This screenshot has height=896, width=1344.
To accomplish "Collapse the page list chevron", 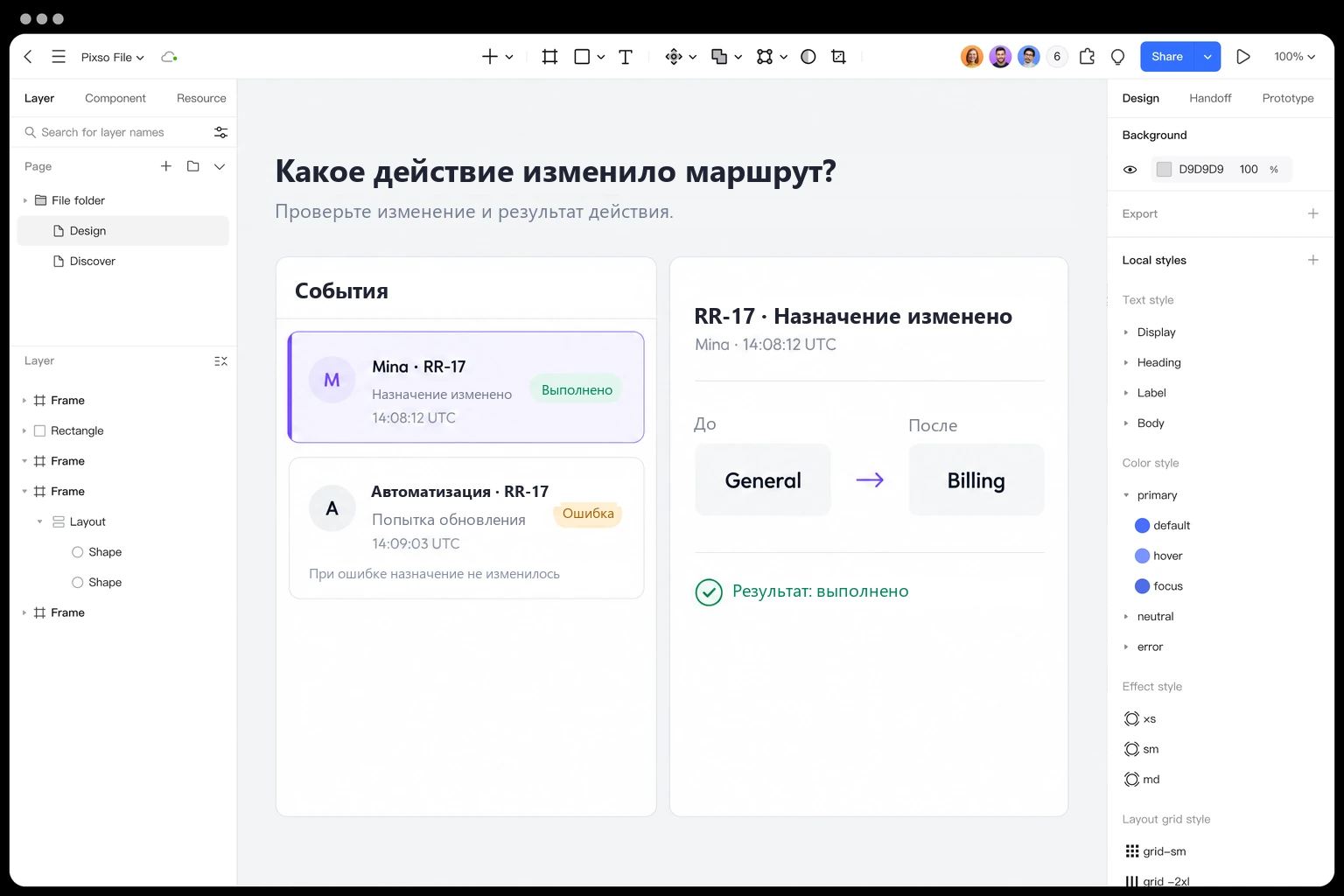I will (x=220, y=166).
